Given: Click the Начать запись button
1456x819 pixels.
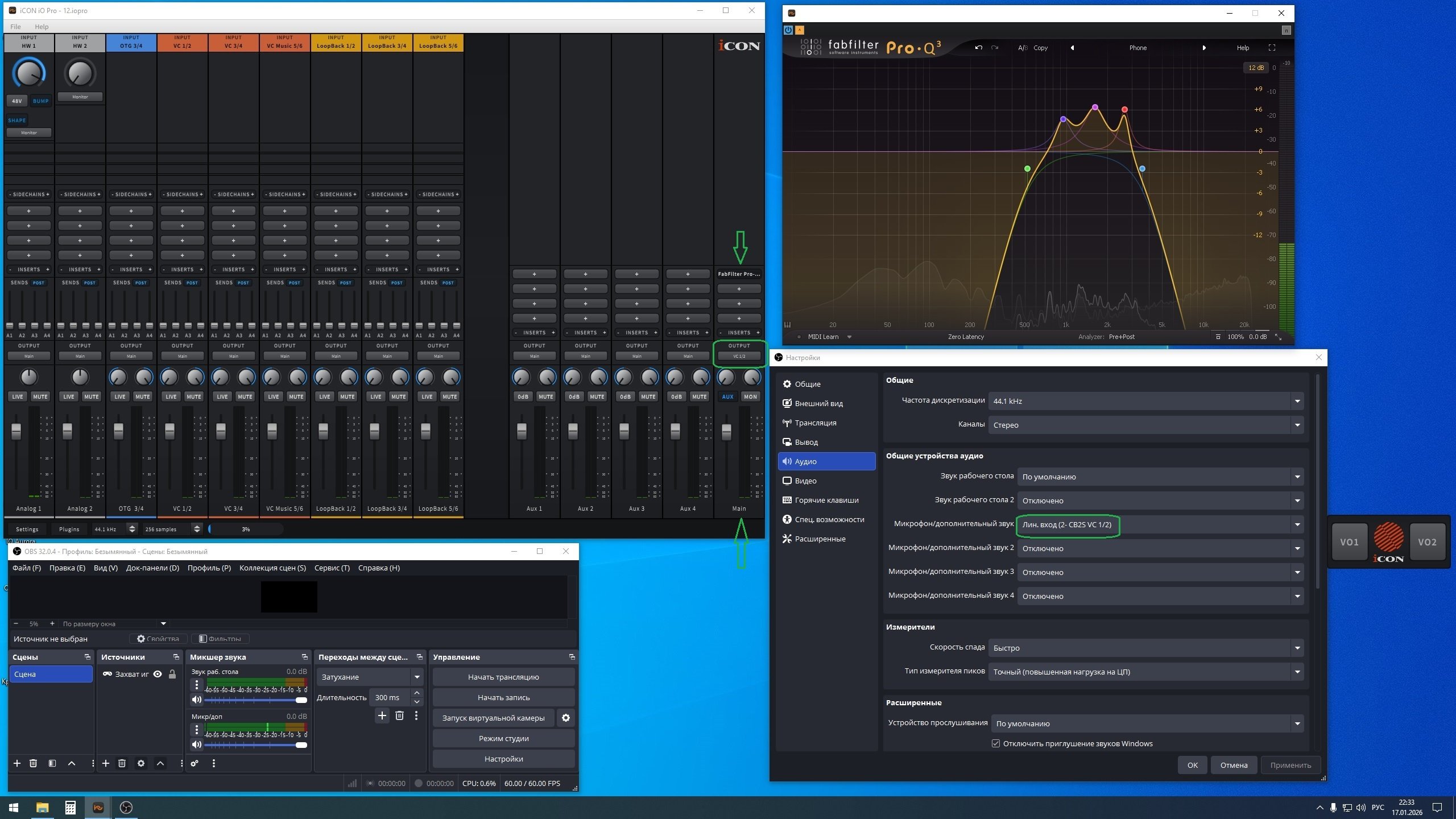Looking at the screenshot, I should 503,697.
